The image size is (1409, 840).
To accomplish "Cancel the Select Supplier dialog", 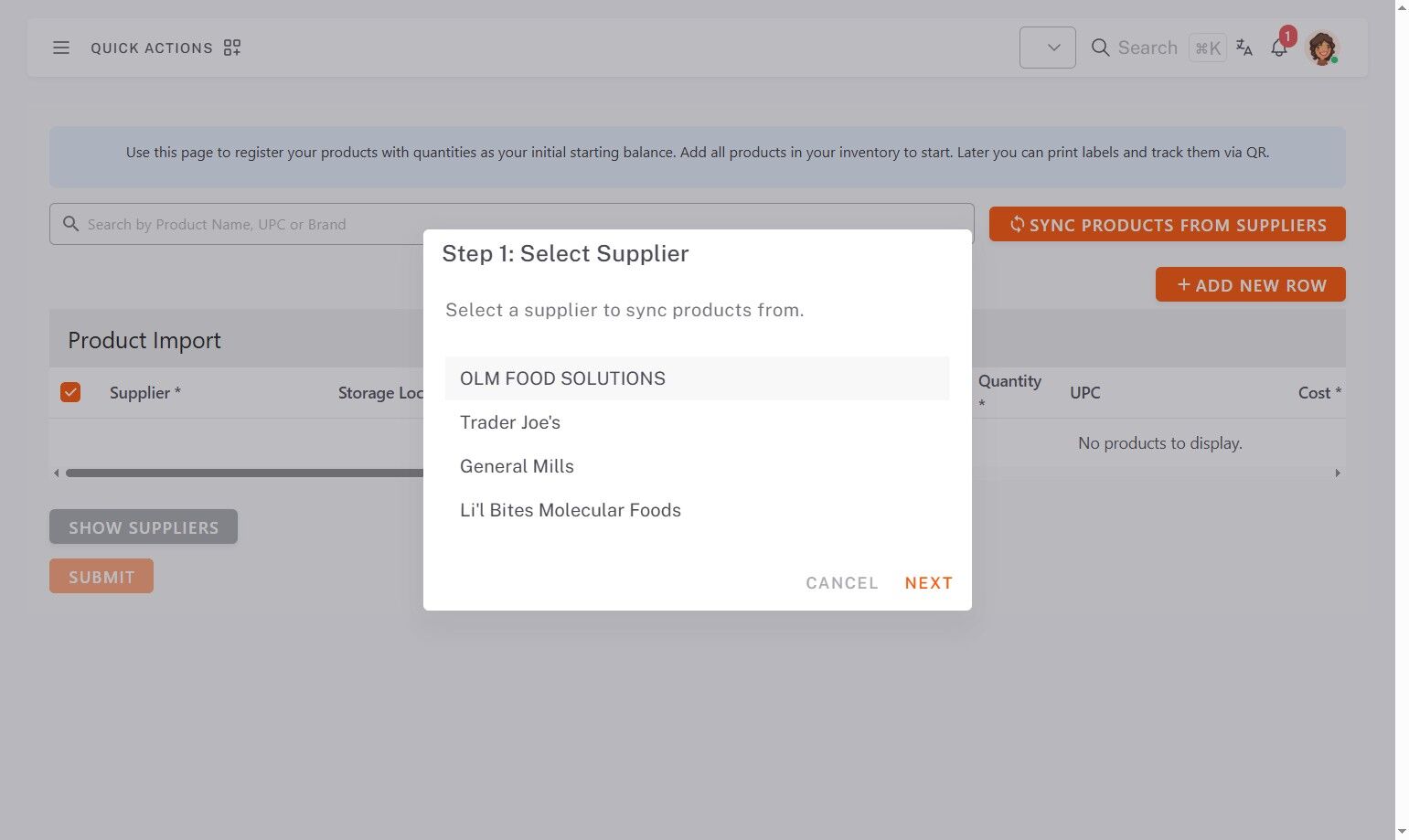I will [842, 583].
